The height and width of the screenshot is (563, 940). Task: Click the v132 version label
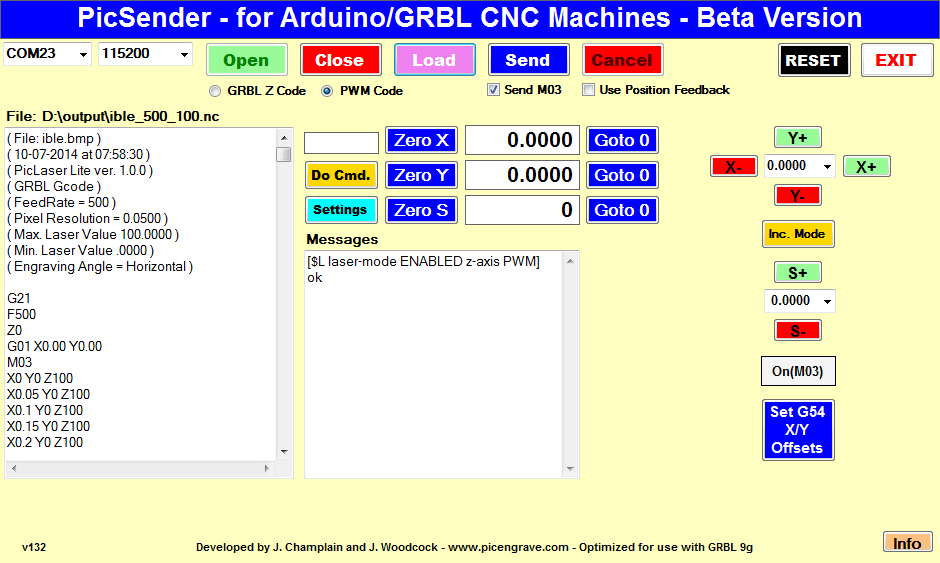pos(34,547)
